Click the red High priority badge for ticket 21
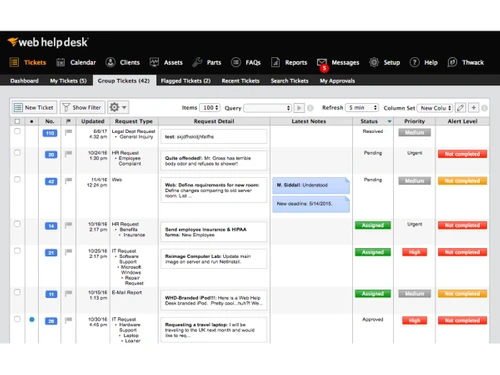Viewport: 500px width, 375px height. pyautogui.click(x=414, y=252)
